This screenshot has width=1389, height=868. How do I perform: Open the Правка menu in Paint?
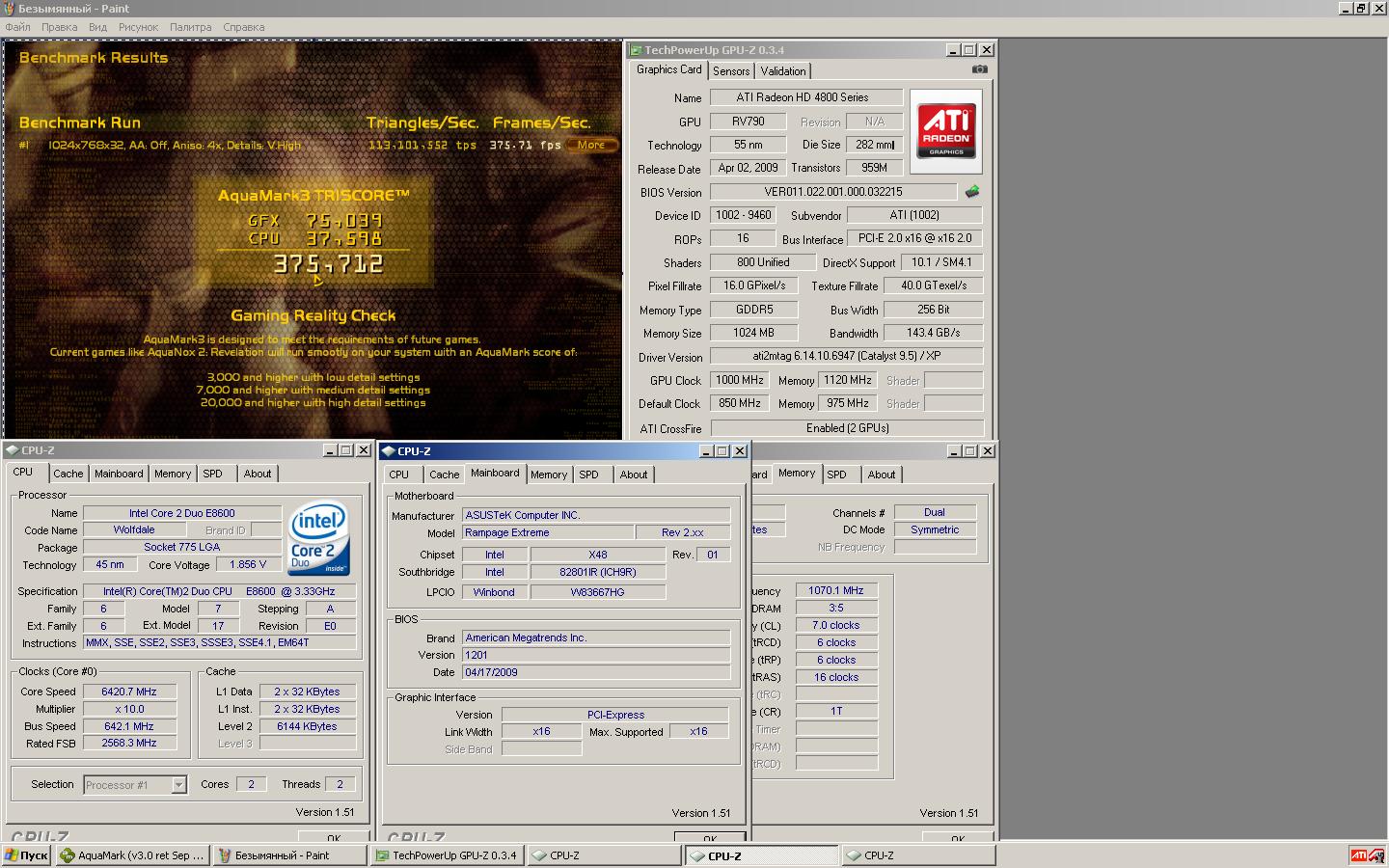[x=60, y=27]
